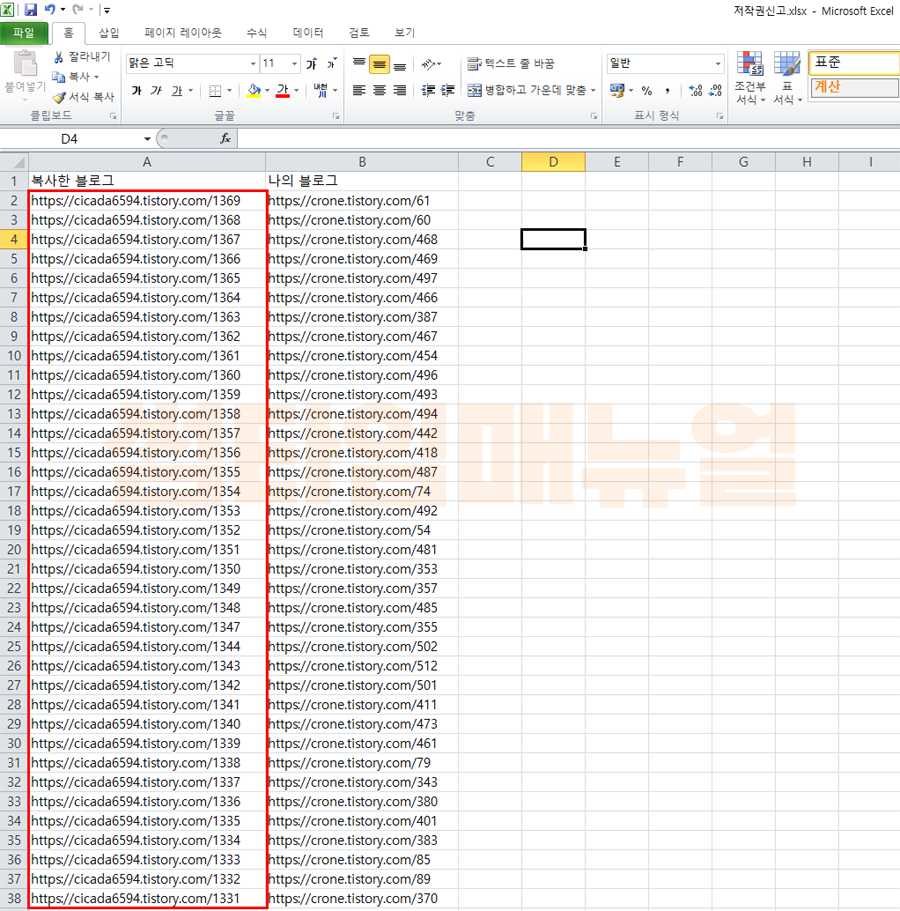Open the insert function fx dialog

click(225, 138)
